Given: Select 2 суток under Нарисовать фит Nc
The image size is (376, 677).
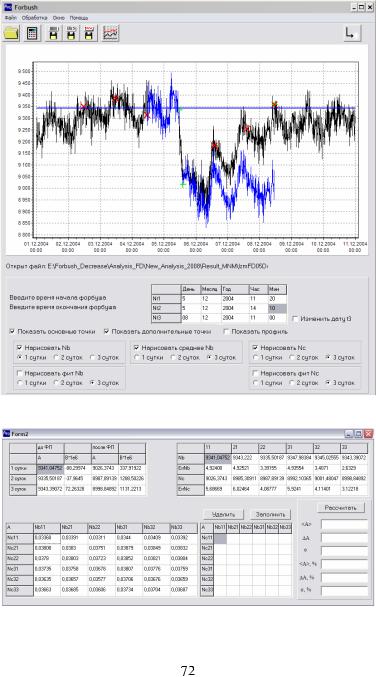Looking at the screenshot, I should pyautogui.click(x=292, y=383).
